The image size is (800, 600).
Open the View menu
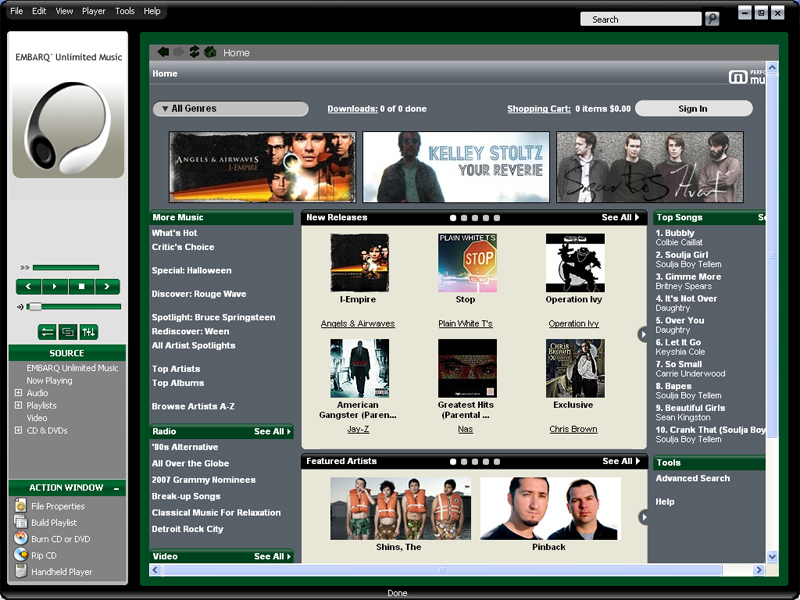point(64,11)
